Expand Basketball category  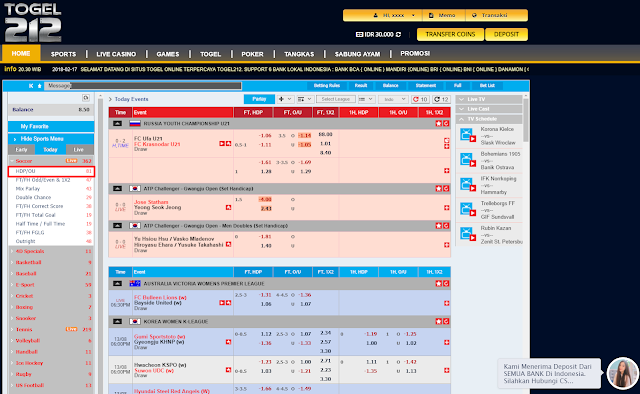pos(51,263)
